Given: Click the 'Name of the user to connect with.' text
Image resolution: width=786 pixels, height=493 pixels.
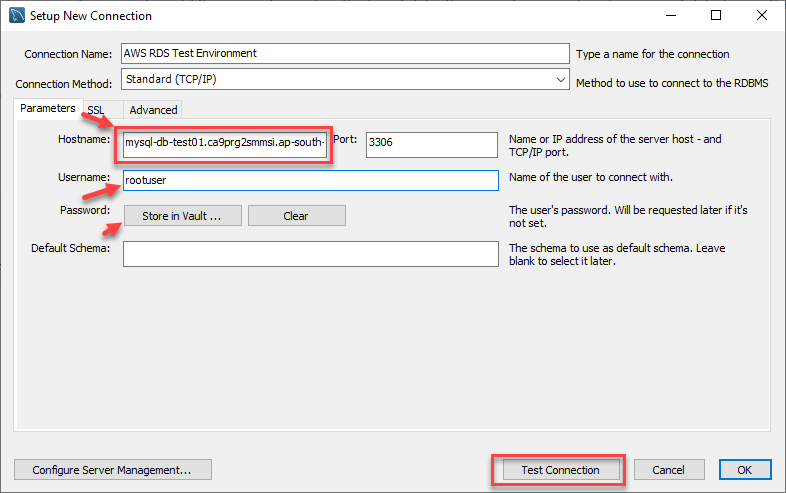Looking at the screenshot, I should (591, 177).
